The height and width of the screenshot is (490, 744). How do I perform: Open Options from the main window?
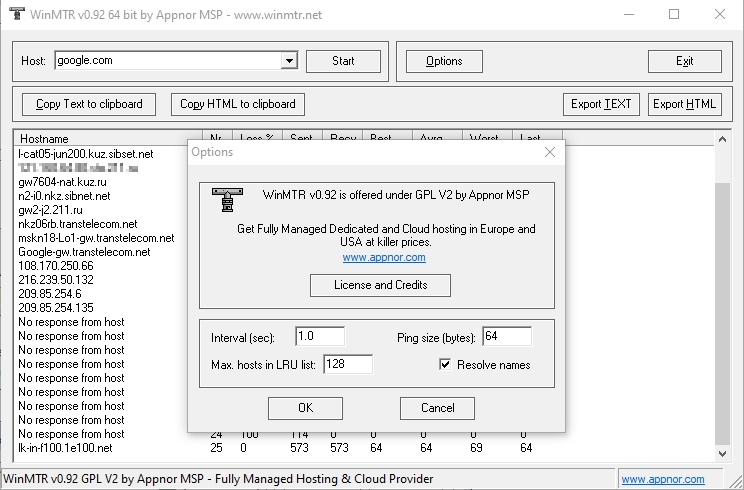click(444, 61)
